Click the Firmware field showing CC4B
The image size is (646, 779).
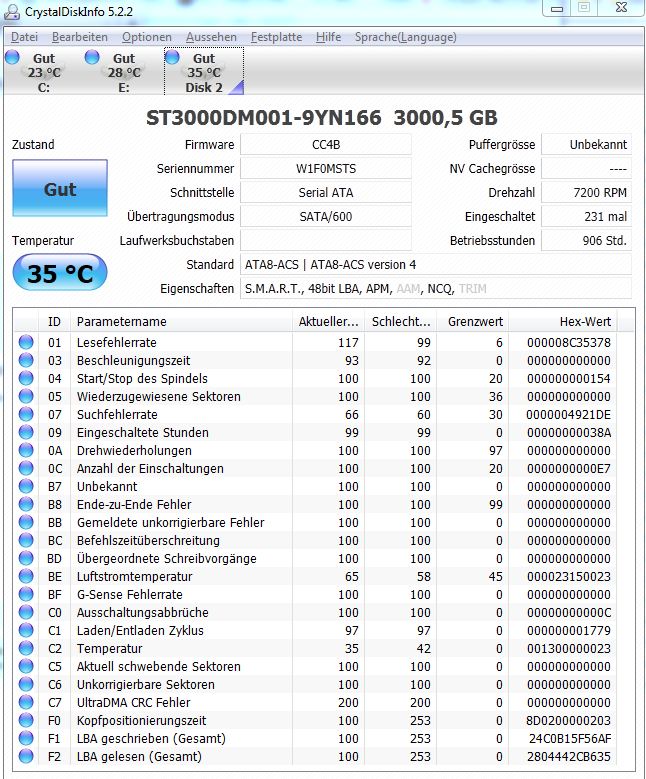326,145
